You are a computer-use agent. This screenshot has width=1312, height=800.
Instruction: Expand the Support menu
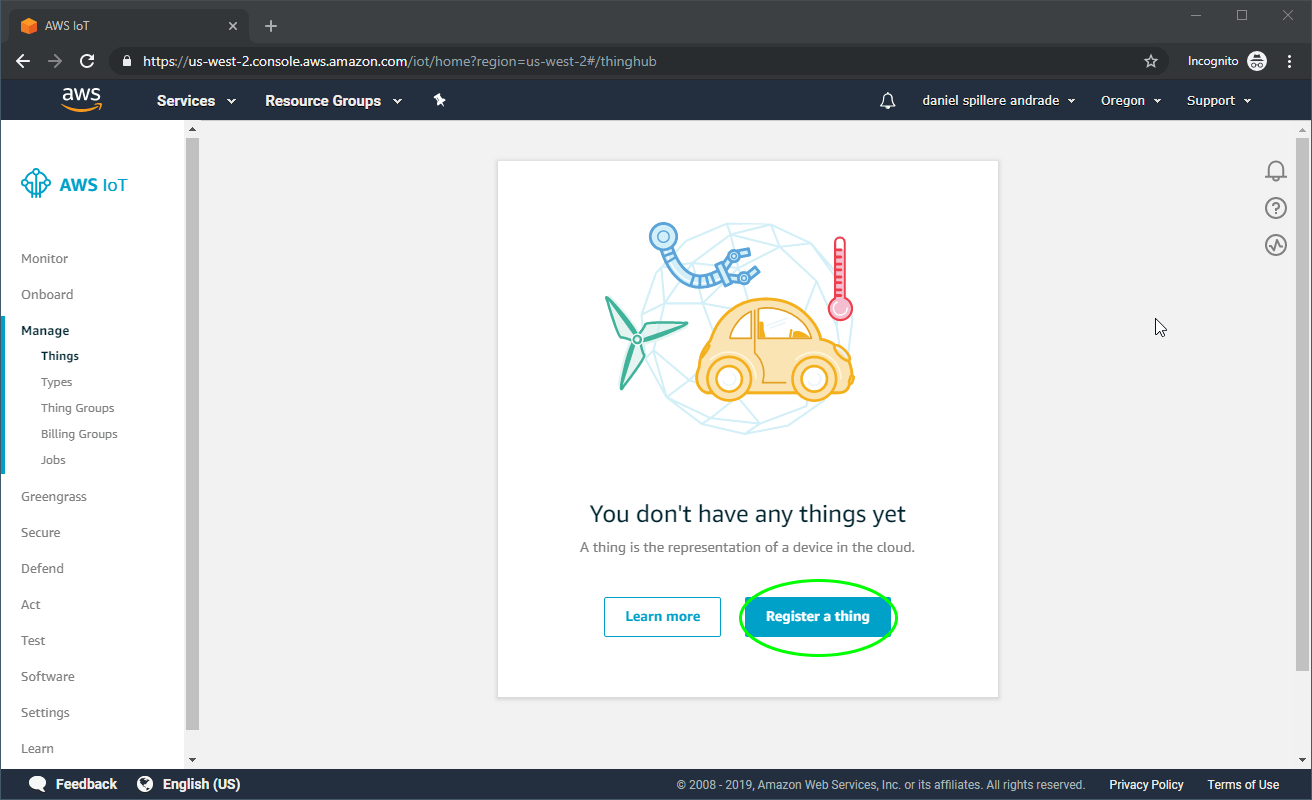pyautogui.click(x=1218, y=101)
